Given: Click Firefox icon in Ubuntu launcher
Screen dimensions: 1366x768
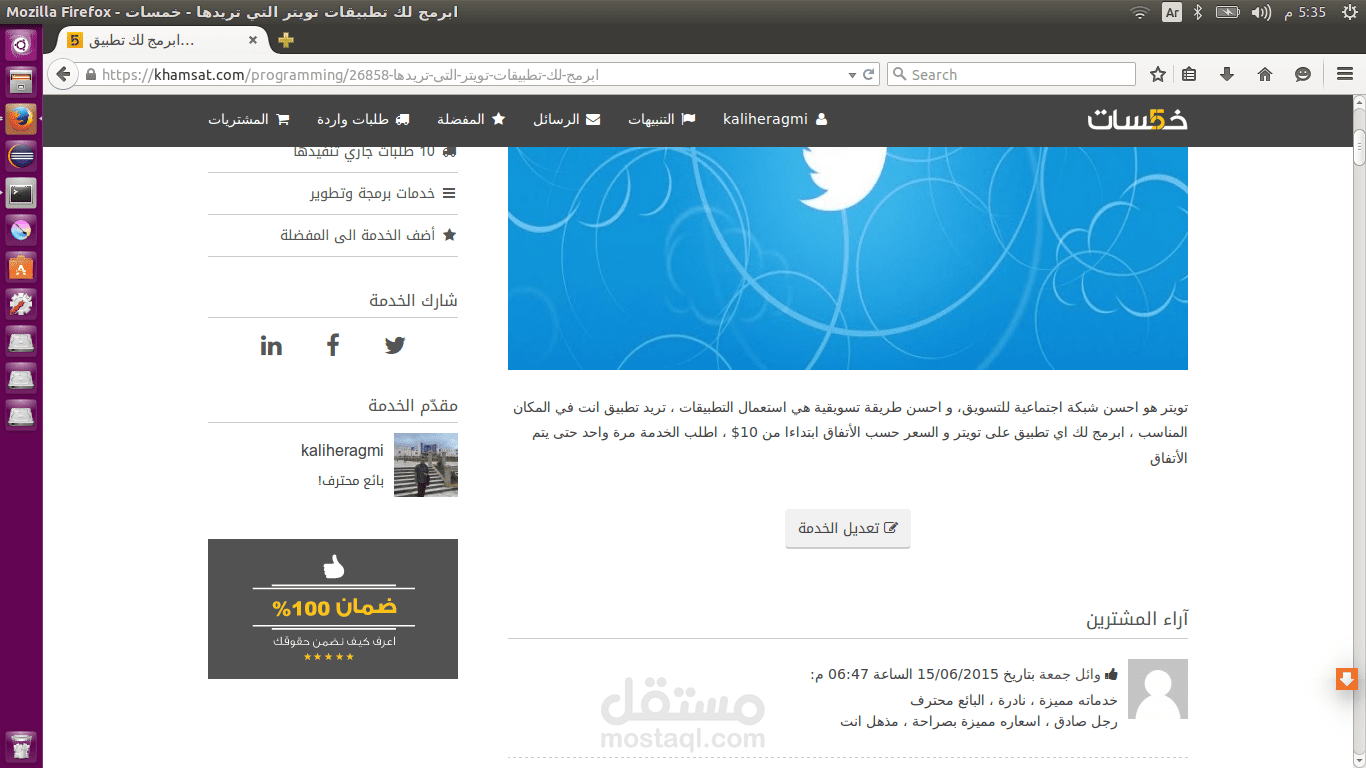Looking at the screenshot, I should point(22,119).
